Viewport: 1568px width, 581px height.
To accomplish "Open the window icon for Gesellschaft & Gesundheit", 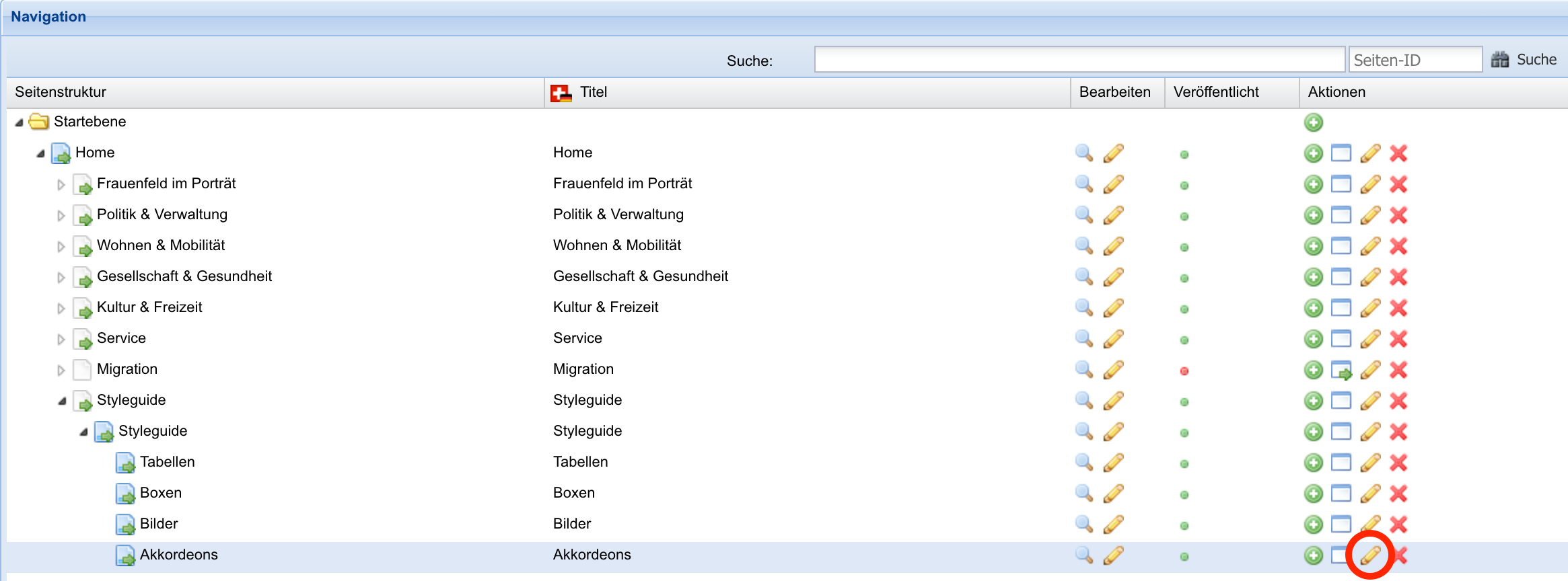I will pyautogui.click(x=1341, y=277).
